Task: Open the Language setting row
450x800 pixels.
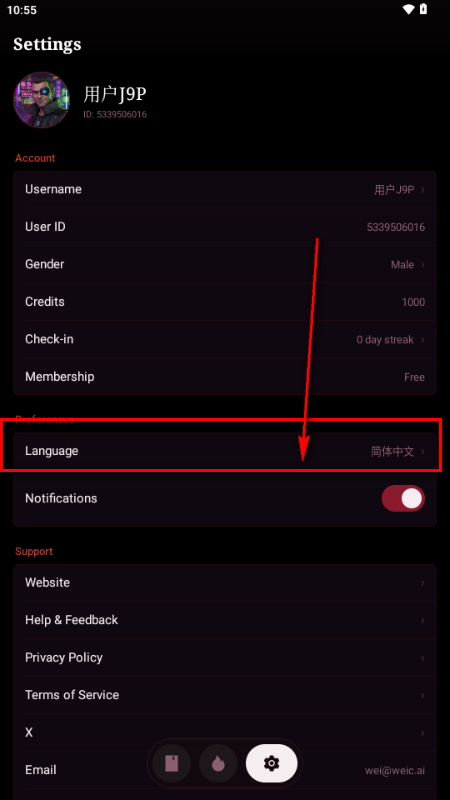Action: pos(225,451)
